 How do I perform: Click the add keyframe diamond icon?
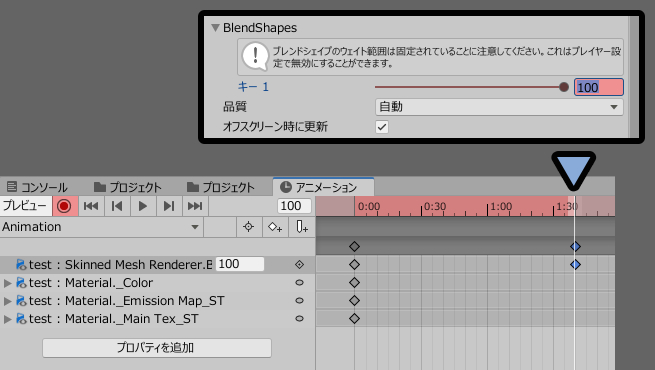click(275, 227)
